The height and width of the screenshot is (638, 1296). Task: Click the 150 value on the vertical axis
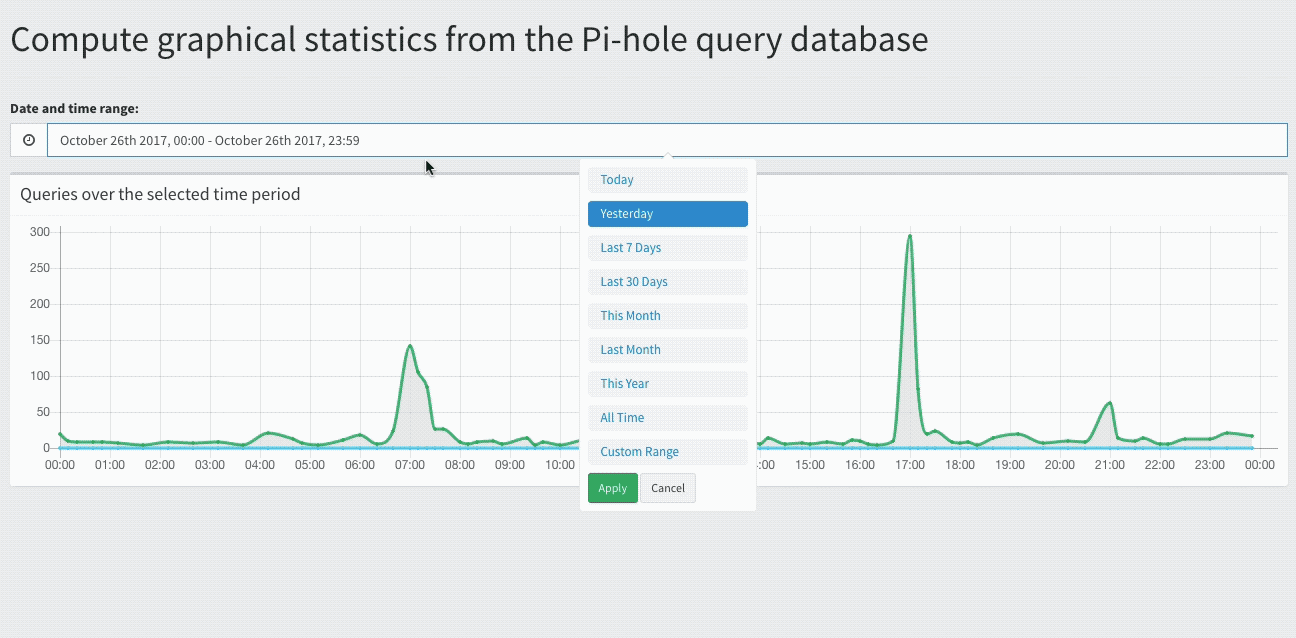pos(40,340)
